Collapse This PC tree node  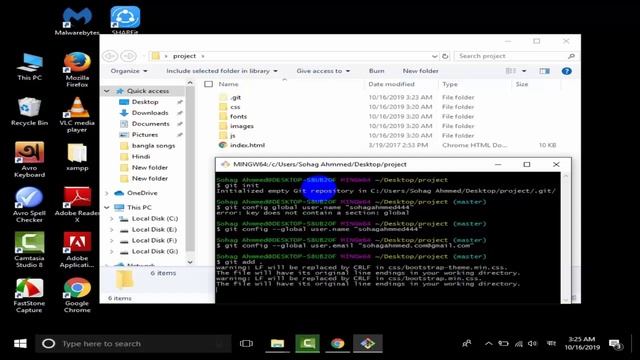[x=107, y=208]
